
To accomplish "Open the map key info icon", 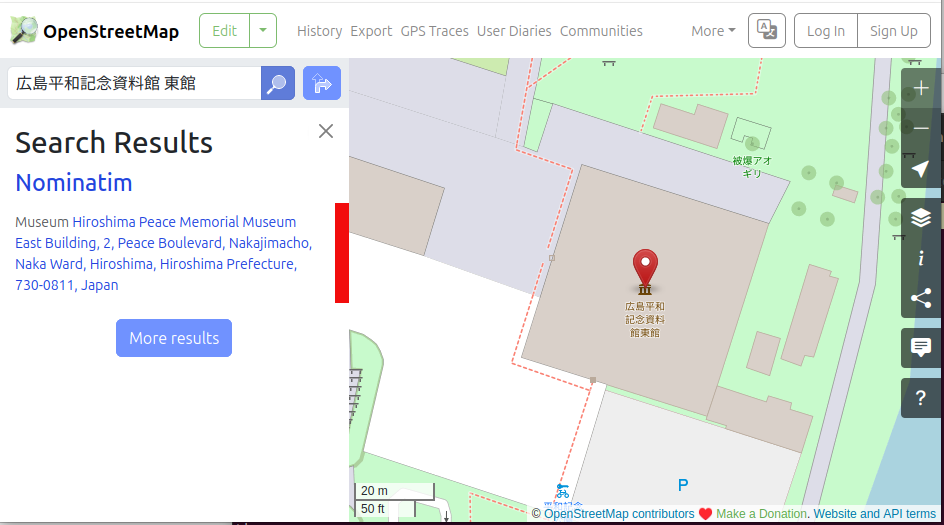I will [x=921, y=258].
